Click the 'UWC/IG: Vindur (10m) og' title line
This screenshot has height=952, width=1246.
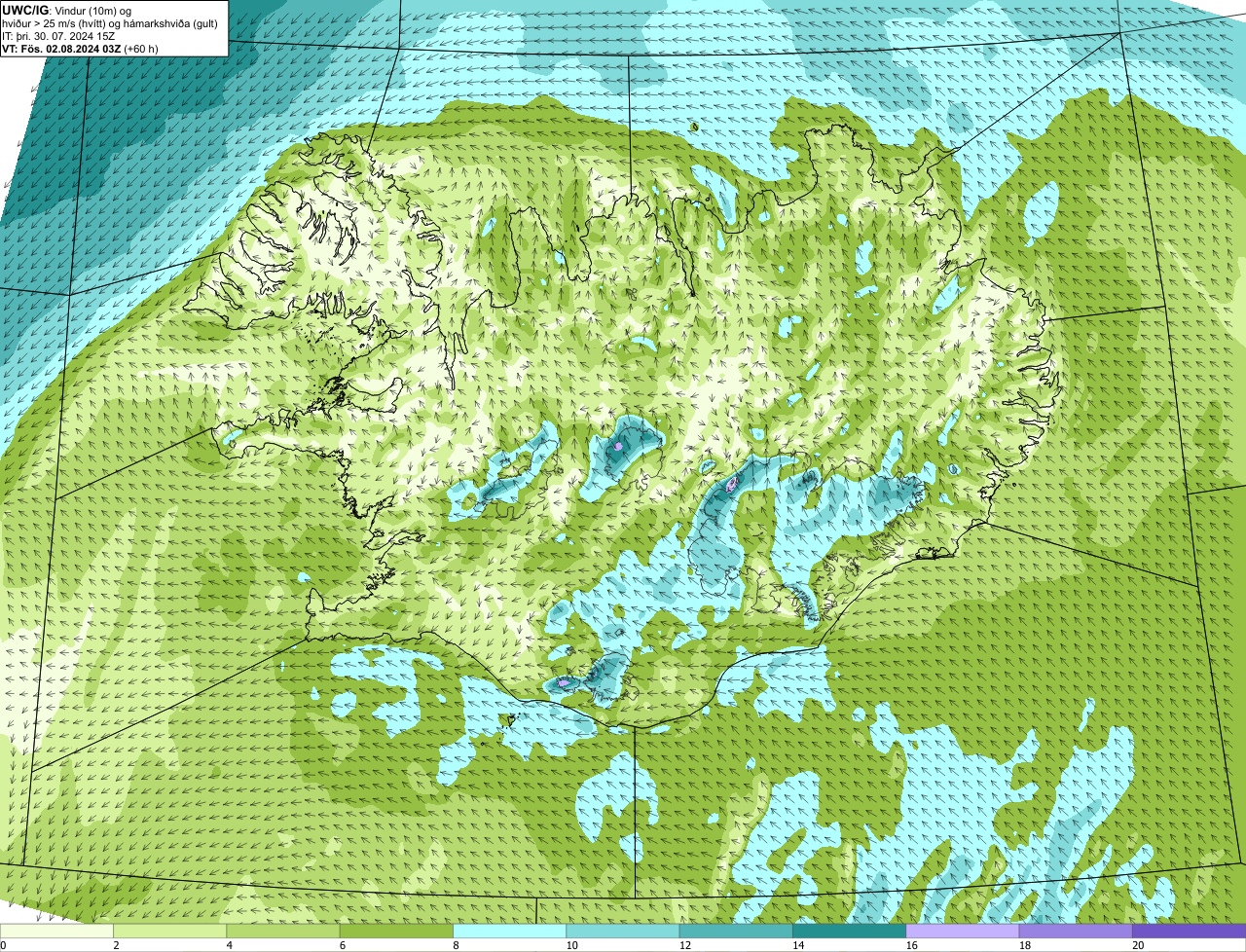pyautogui.click(x=67, y=10)
